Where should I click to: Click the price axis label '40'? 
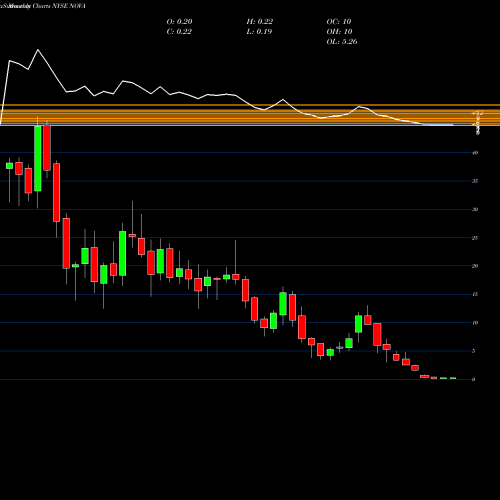tap(475, 153)
